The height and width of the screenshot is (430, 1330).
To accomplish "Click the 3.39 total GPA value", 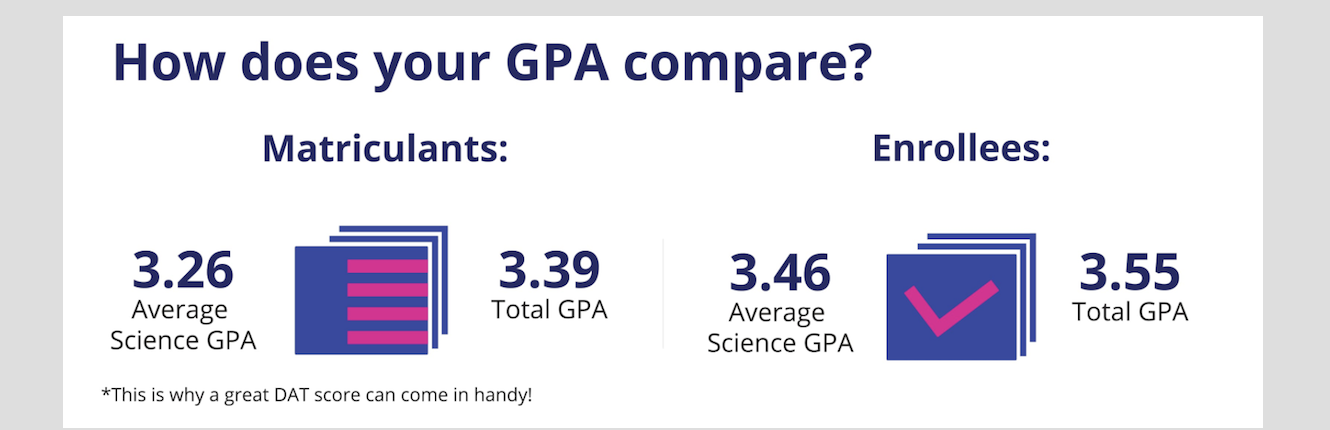I will (x=549, y=270).
